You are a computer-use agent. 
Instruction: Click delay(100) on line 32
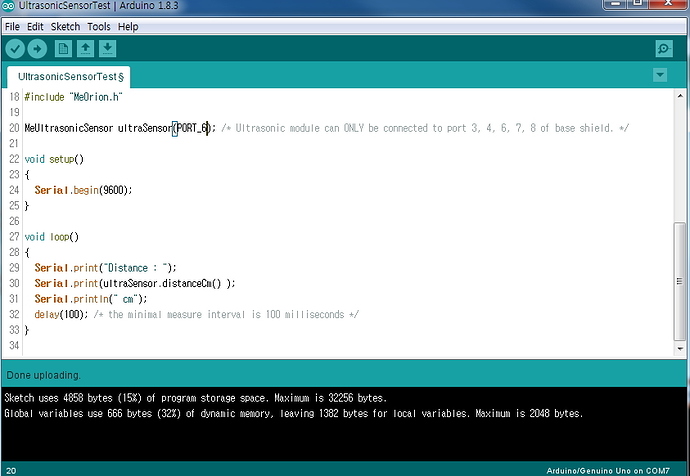61,315
